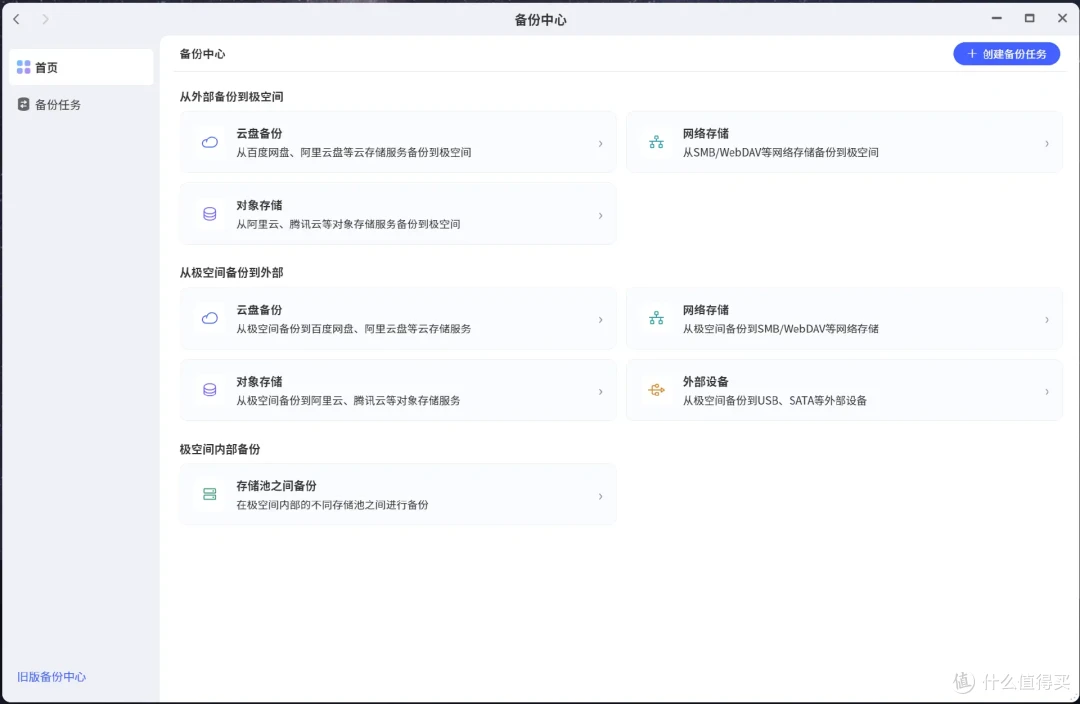
Task: Click text 从极空间备份到阿里云、腾讯云等对象存储服务
Action: [348, 400]
